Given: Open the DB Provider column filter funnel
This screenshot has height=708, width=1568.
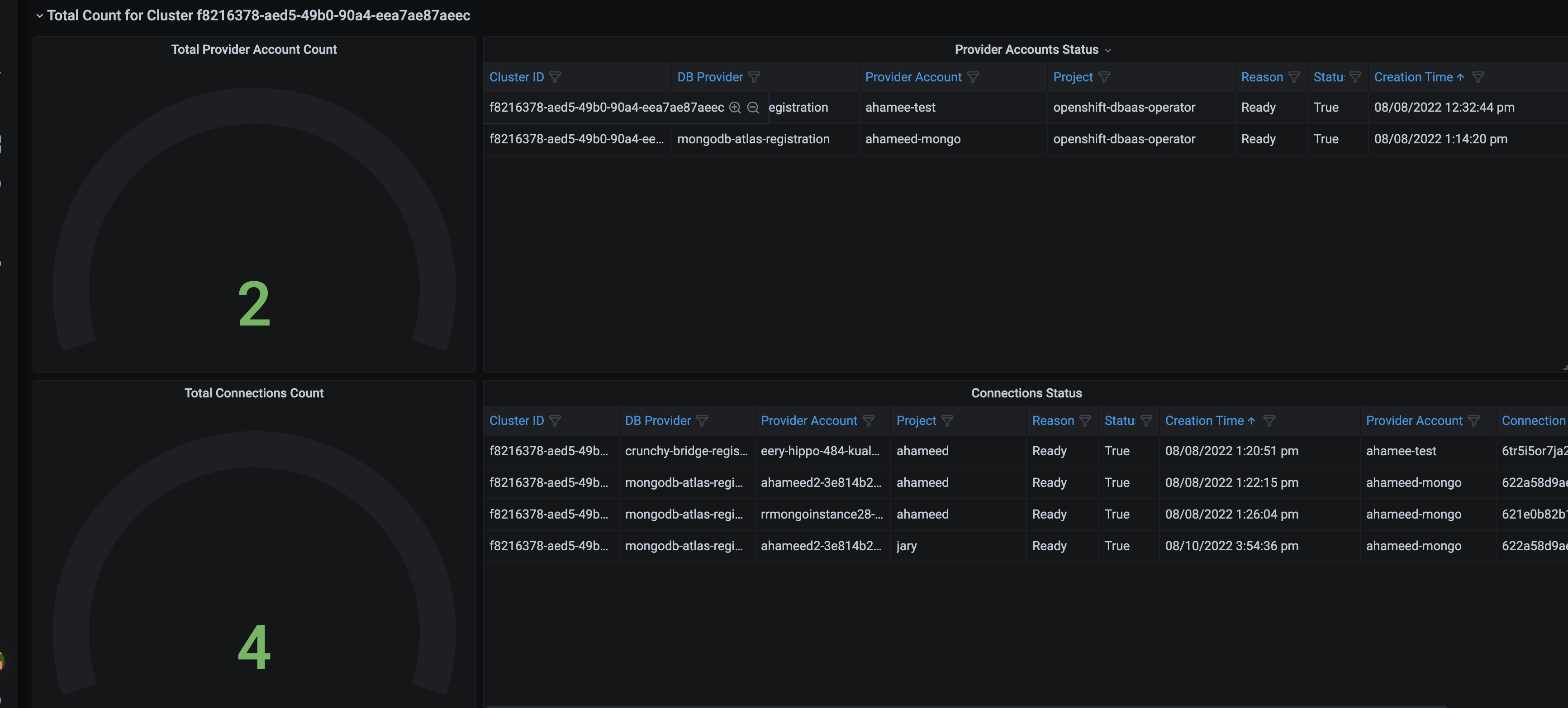Looking at the screenshot, I should 754,77.
